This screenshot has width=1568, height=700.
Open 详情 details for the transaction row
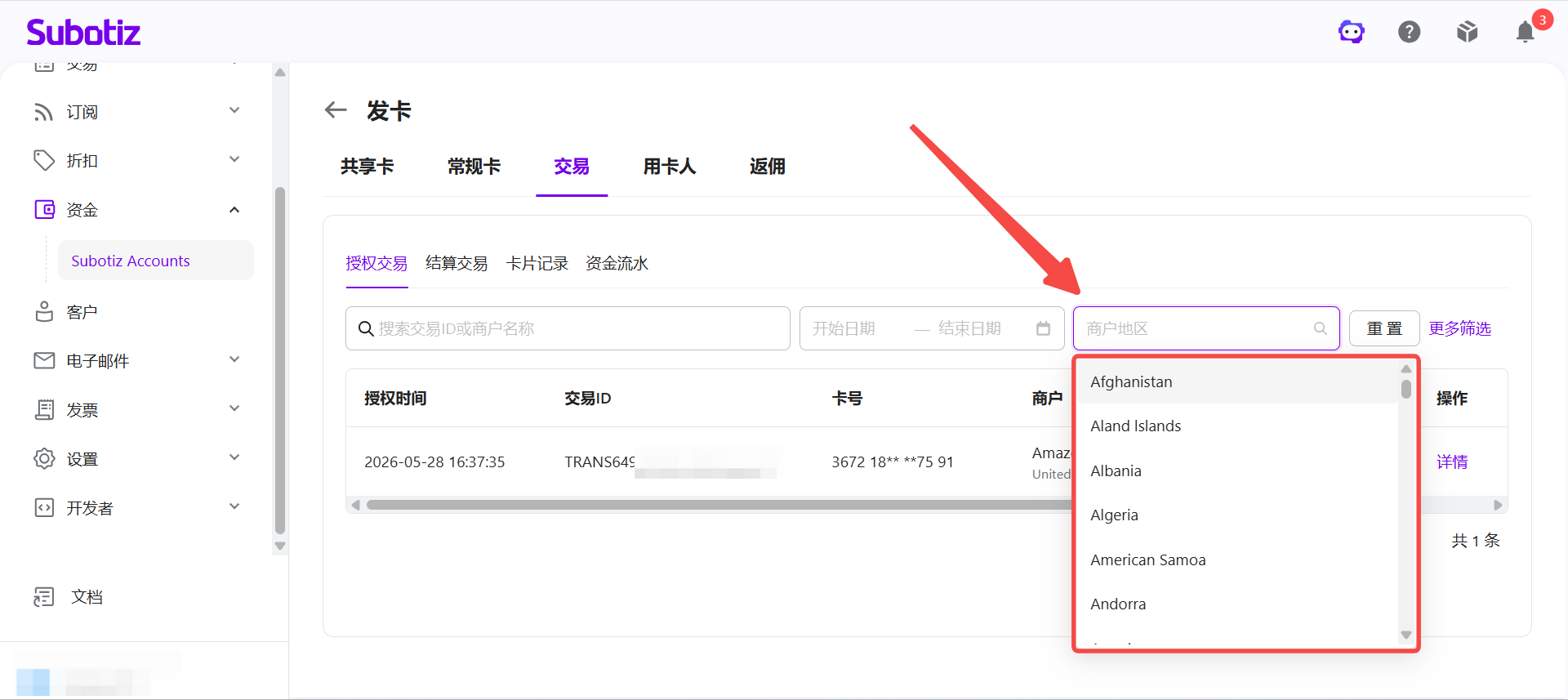pos(1452,461)
